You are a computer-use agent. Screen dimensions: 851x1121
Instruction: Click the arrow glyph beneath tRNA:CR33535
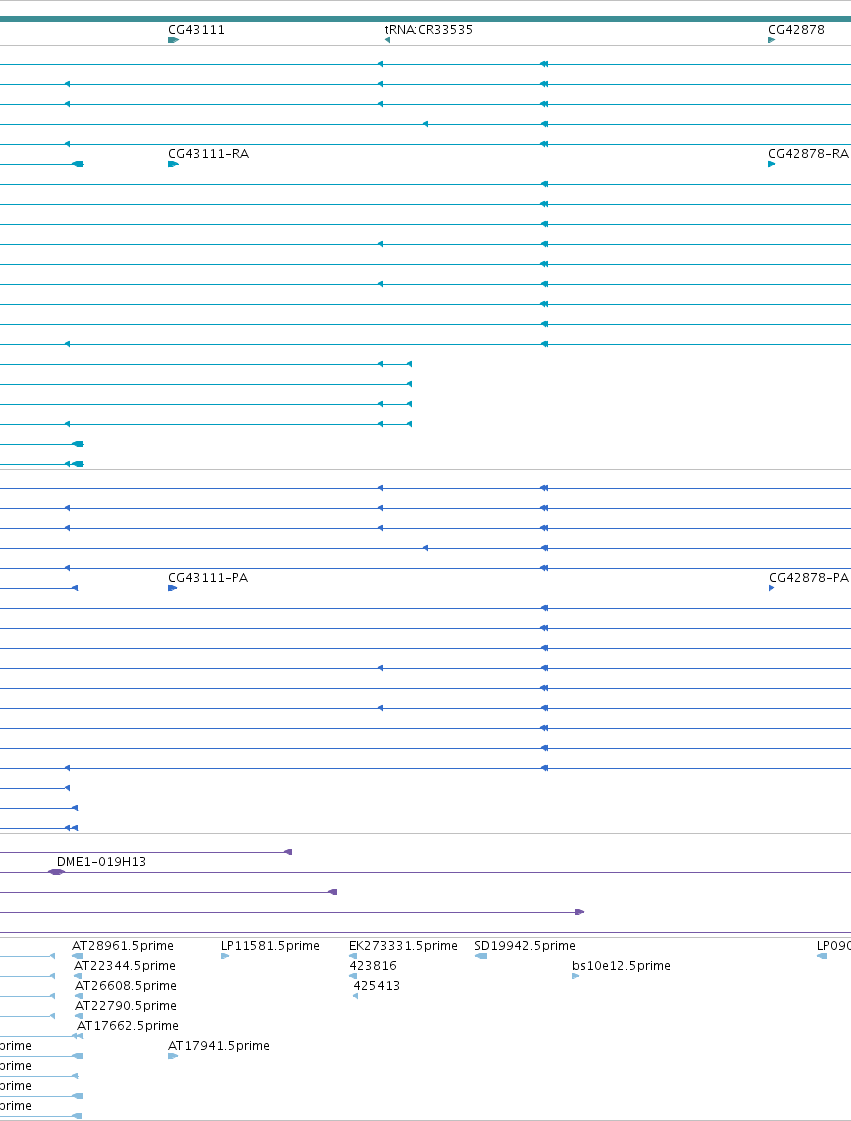point(388,40)
